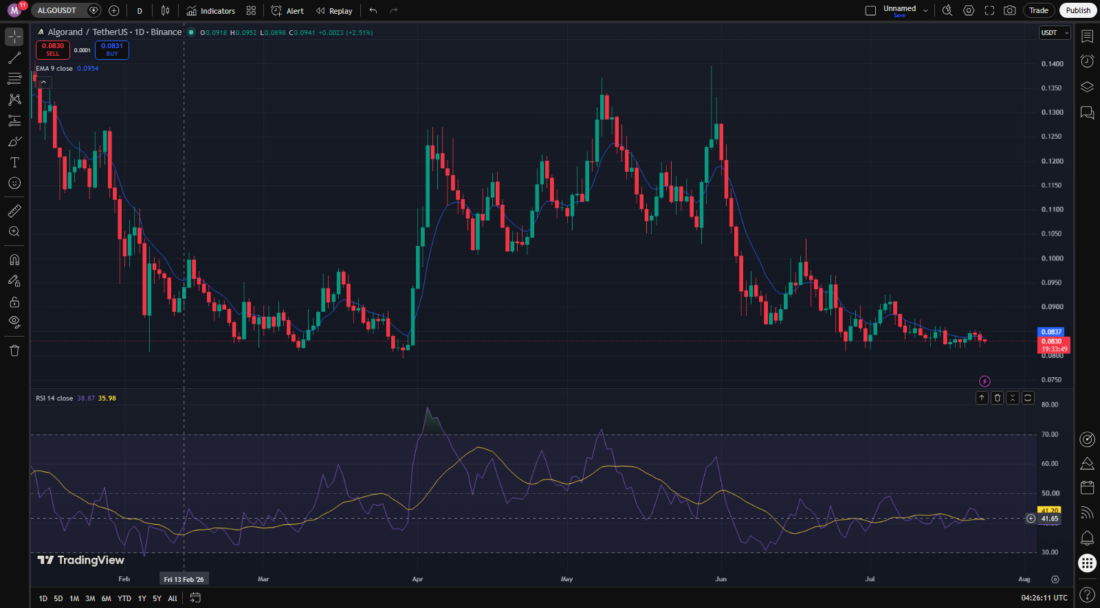Select the 3M date range
This screenshot has width=1100, height=608.
coord(90,598)
